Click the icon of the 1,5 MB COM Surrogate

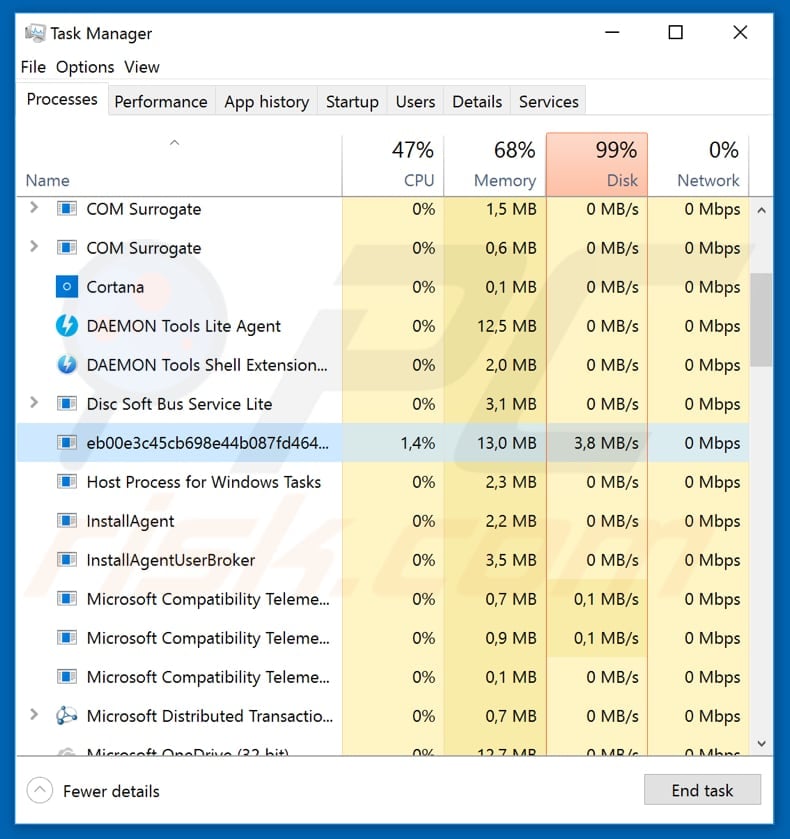[67, 209]
